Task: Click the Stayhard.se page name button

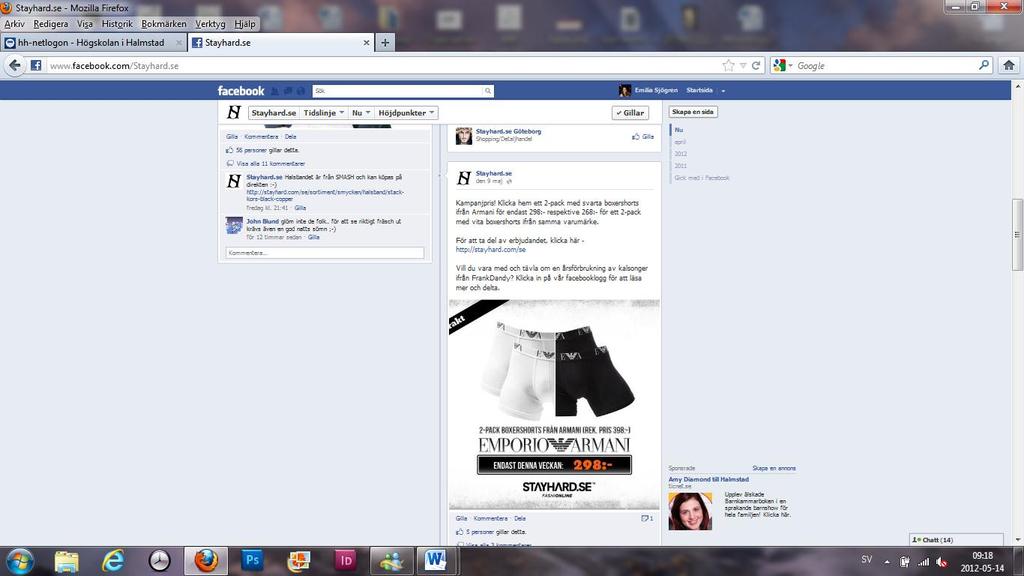Action: (274, 113)
